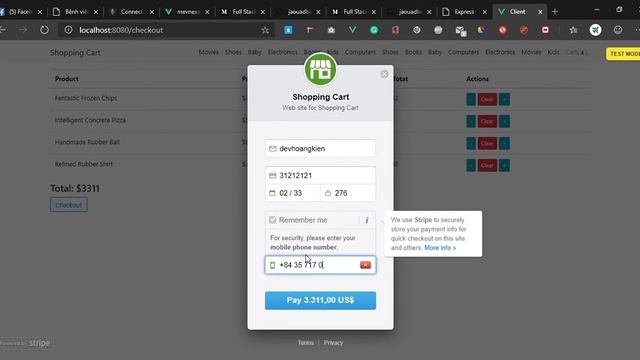The image size is (640, 360).
Task: Click the Handmade Rubber Ball product name
Action: (87, 142)
